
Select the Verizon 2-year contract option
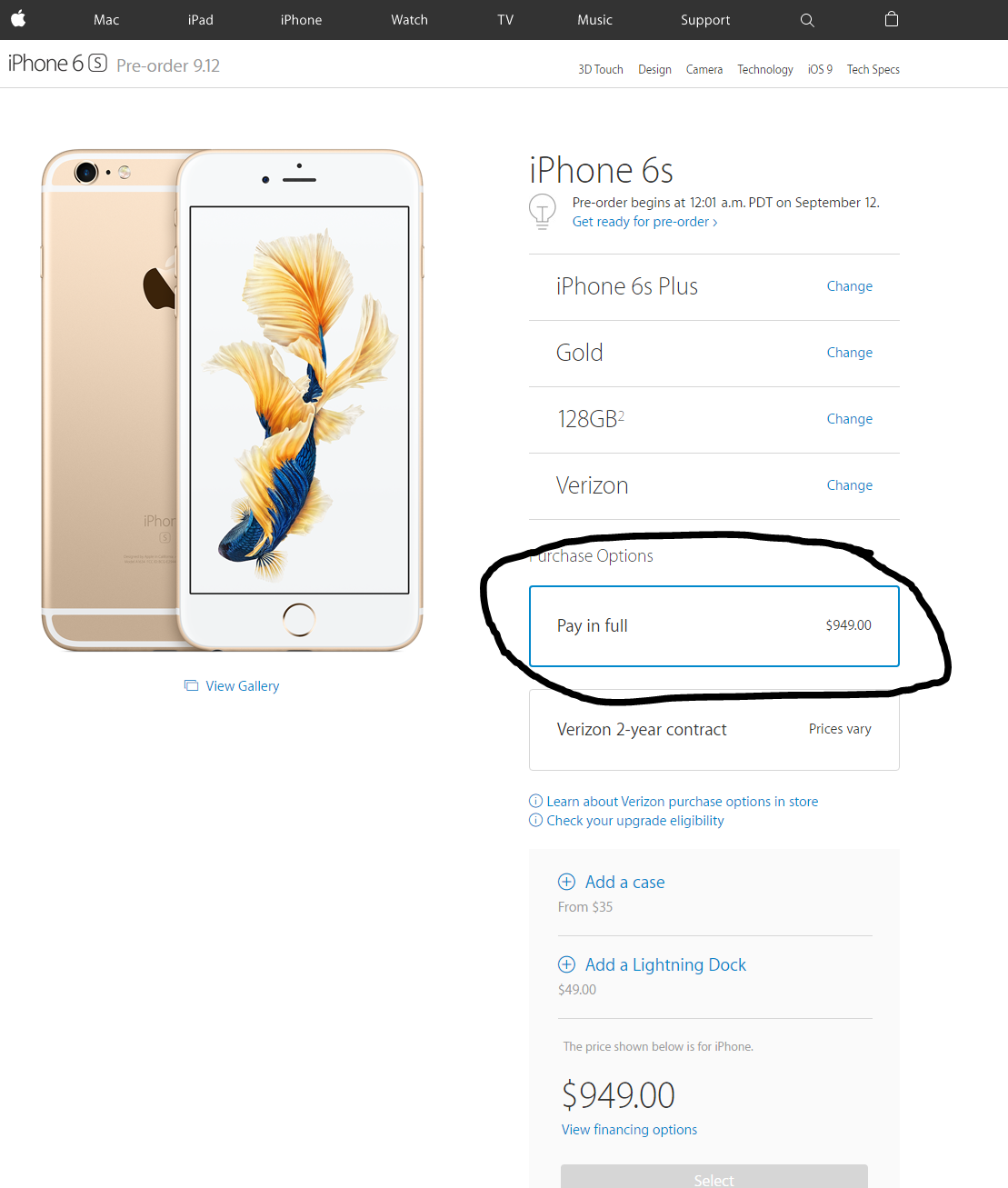pyautogui.click(x=714, y=730)
